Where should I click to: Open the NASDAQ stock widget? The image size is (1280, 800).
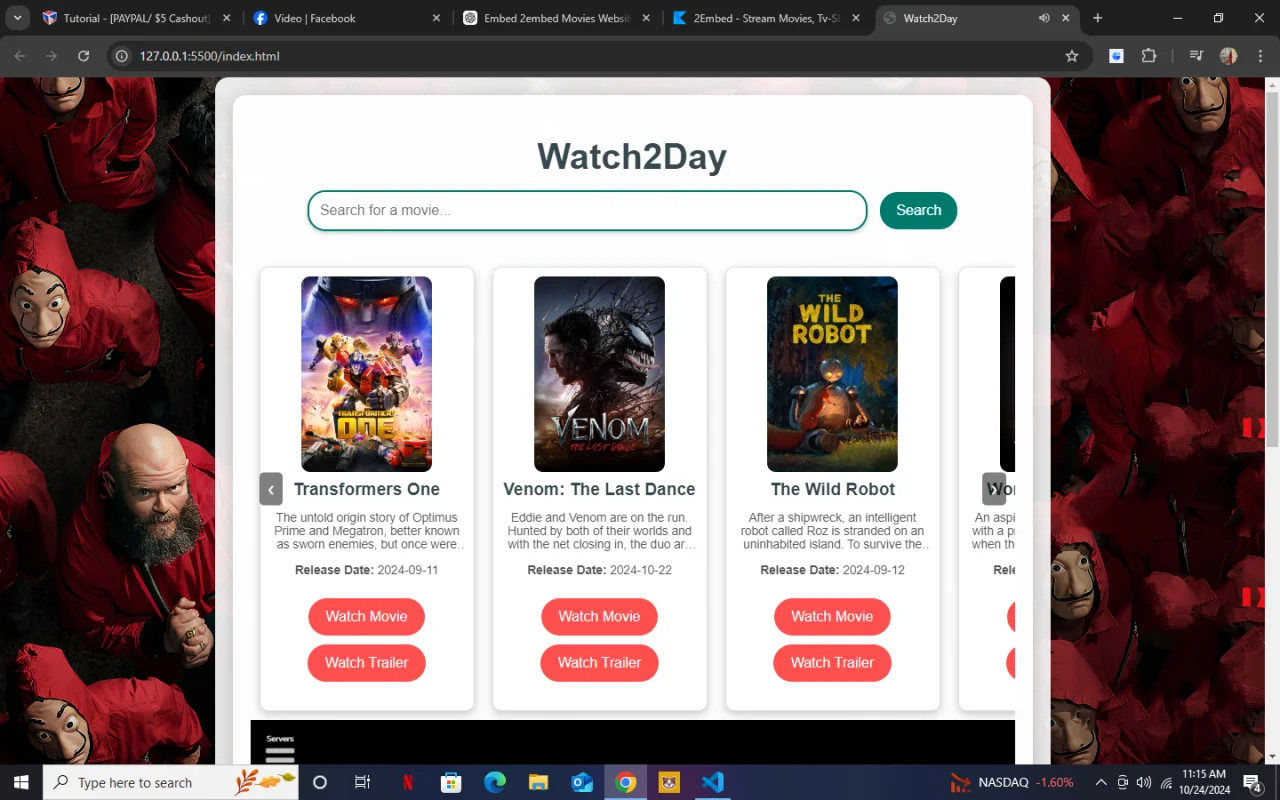click(1012, 782)
